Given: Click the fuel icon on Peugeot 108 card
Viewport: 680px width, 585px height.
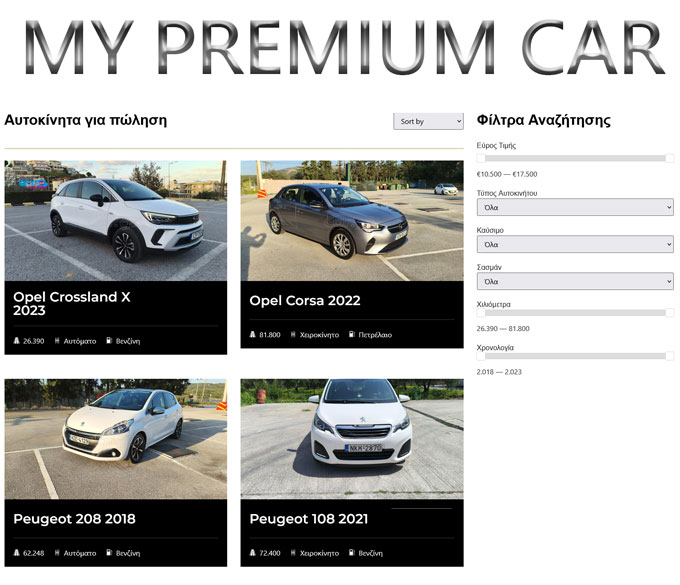Looking at the screenshot, I should click(x=352, y=552).
